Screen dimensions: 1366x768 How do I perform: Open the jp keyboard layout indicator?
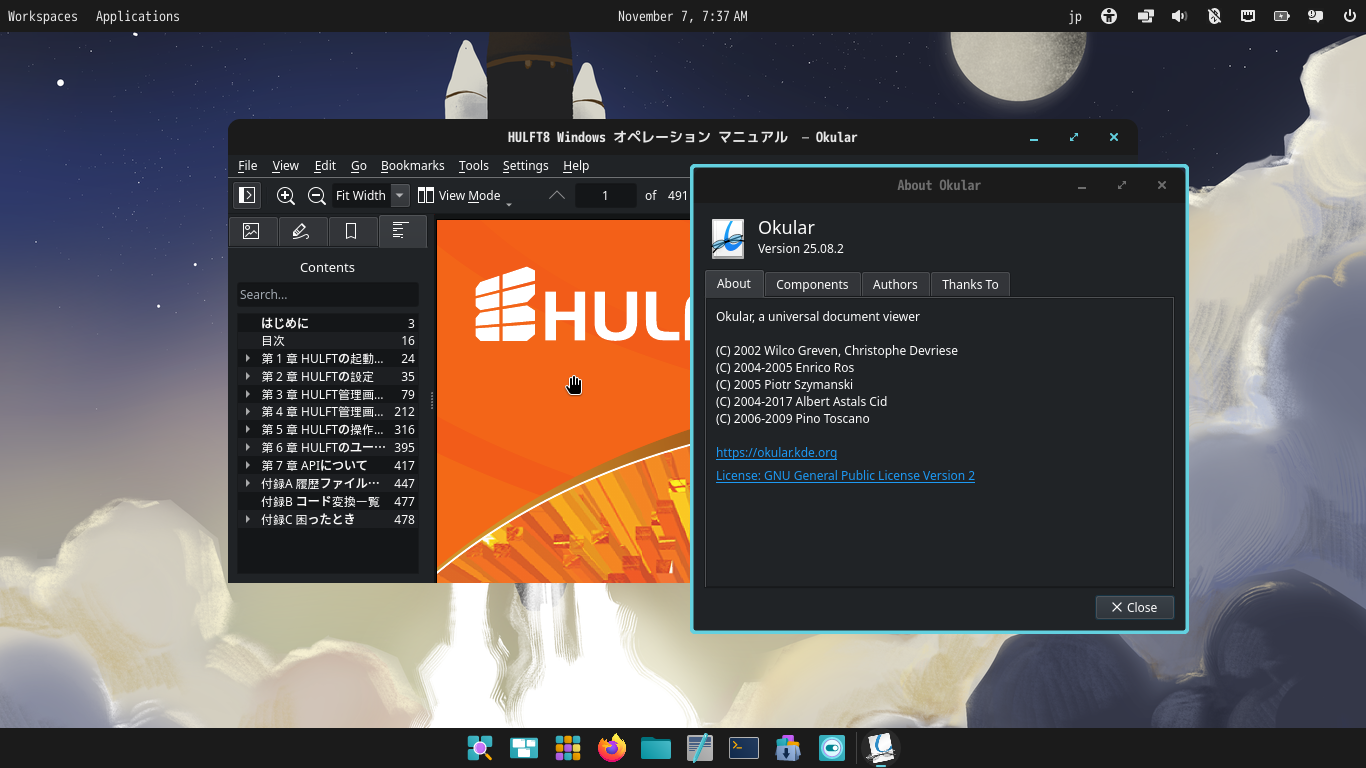[1075, 16]
